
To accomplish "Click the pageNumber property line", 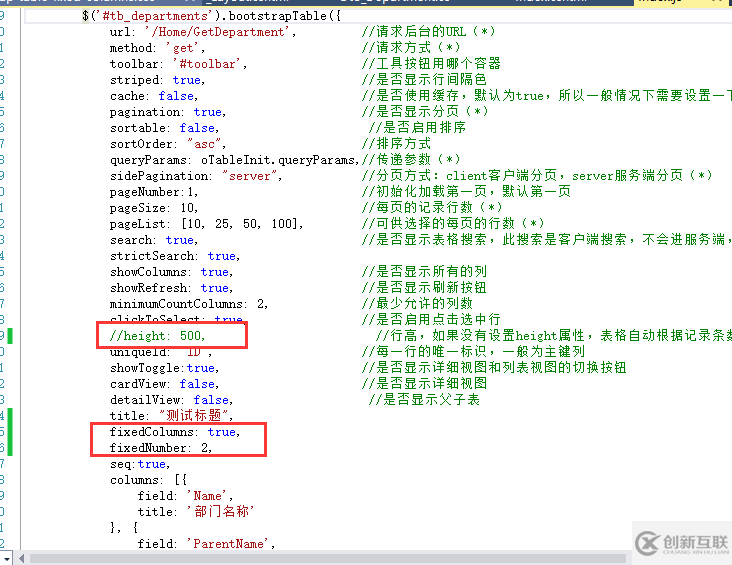I will pos(154,192).
